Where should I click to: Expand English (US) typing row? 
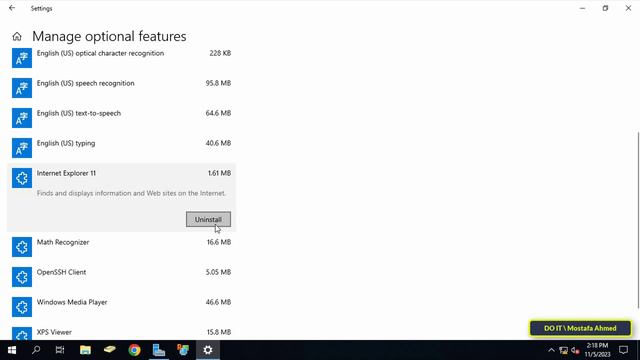tap(121, 148)
